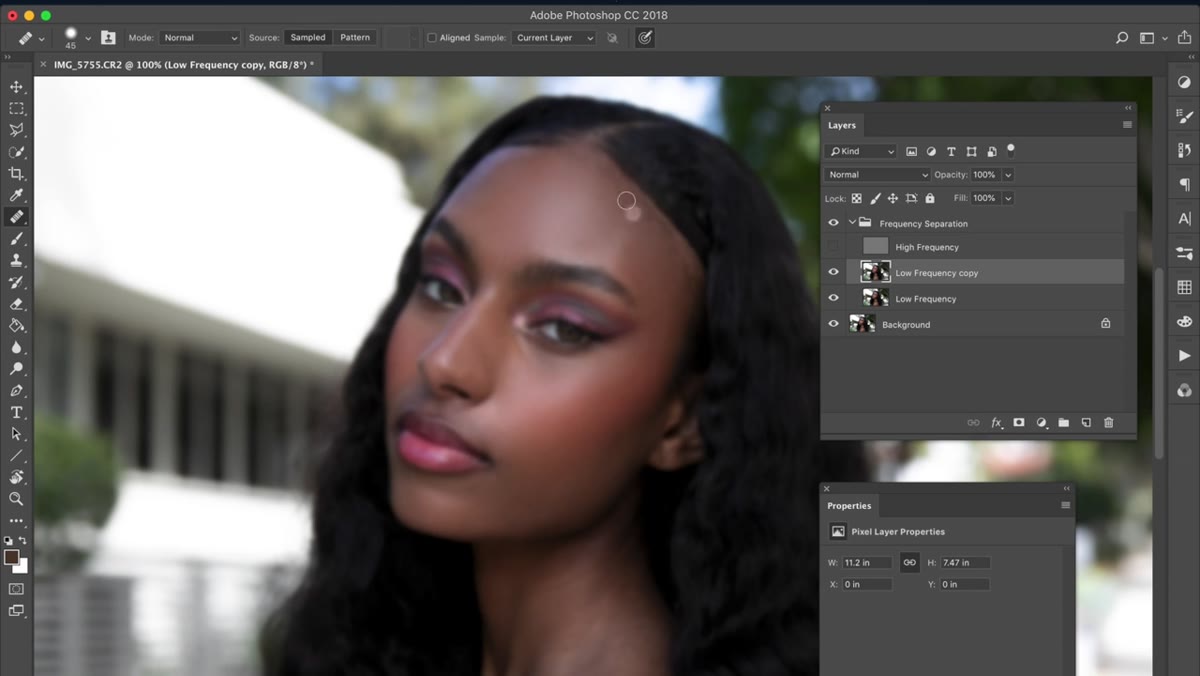Toggle layer filtering on or off
The width and height of the screenshot is (1200, 676).
pyautogui.click(x=1011, y=150)
